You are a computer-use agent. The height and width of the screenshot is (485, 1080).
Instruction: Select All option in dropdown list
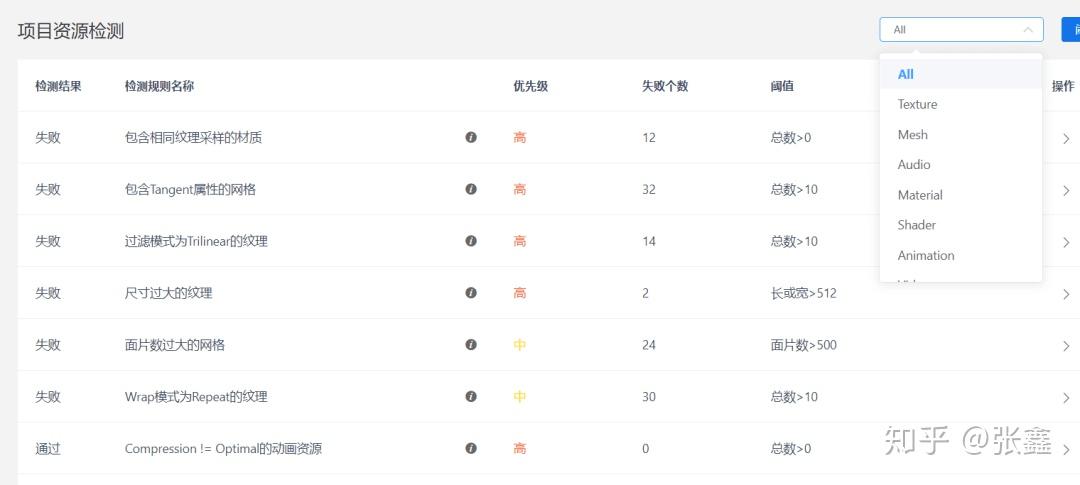coord(961,74)
